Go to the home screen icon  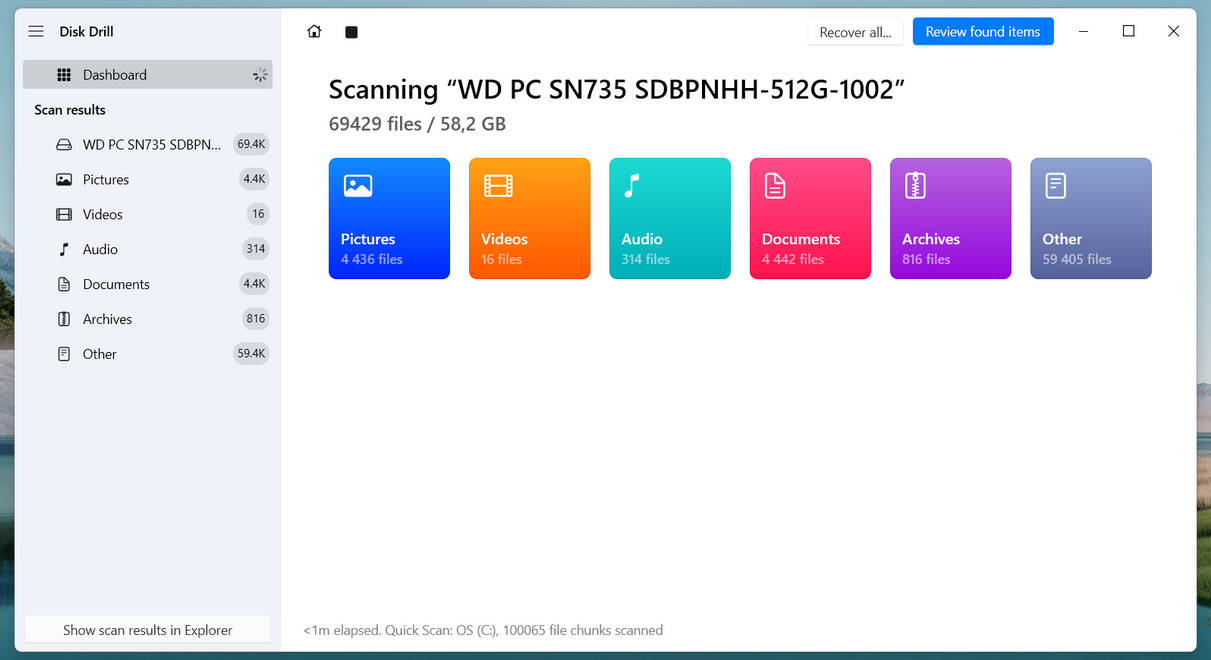[x=314, y=32]
